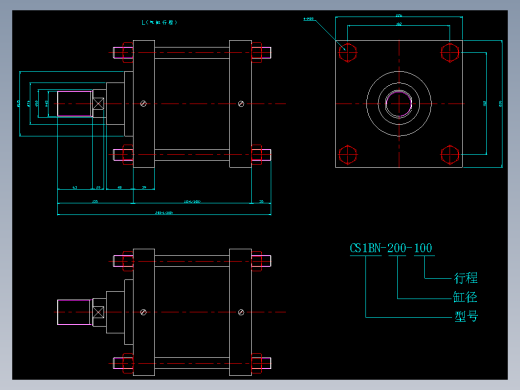Screen dimensions: 520x390
Task: Select the 型号 label text
Action: point(466,316)
